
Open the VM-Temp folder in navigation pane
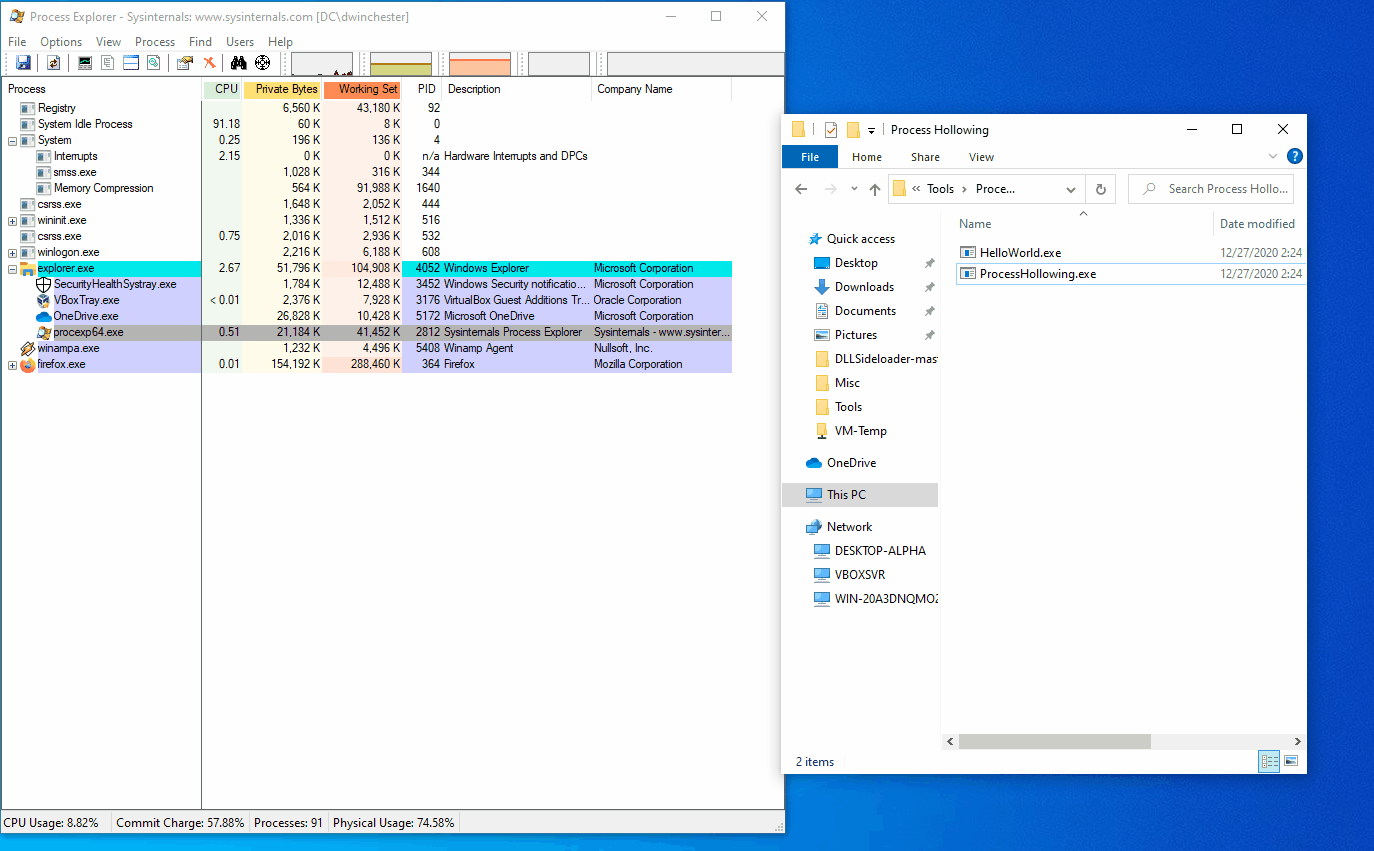pos(860,431)
